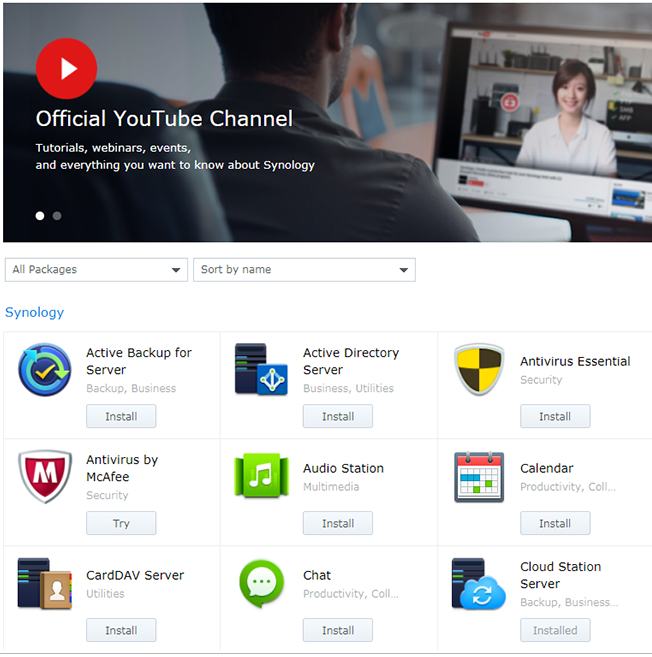
Task: Switch to first banner slide dot
Action: tap(40, 215)
